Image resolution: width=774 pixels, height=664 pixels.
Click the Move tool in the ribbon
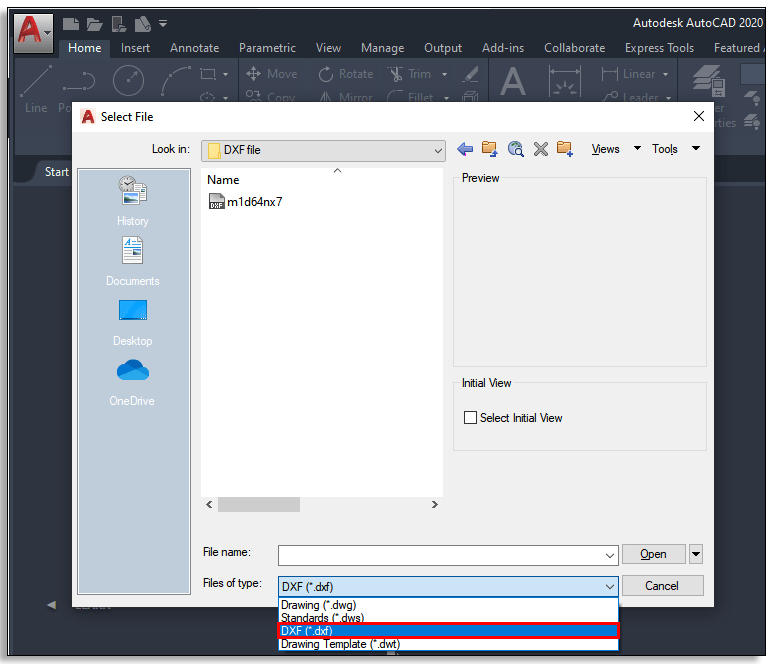(271, 74)
